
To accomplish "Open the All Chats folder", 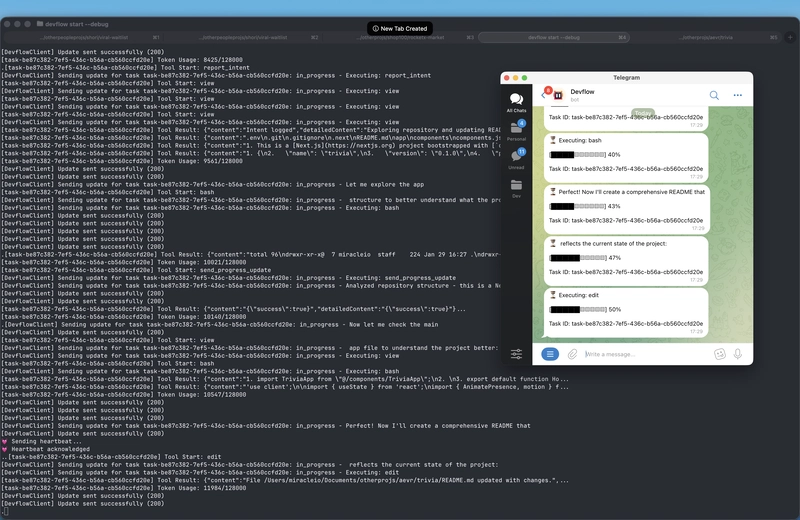I will pos(516,102).
